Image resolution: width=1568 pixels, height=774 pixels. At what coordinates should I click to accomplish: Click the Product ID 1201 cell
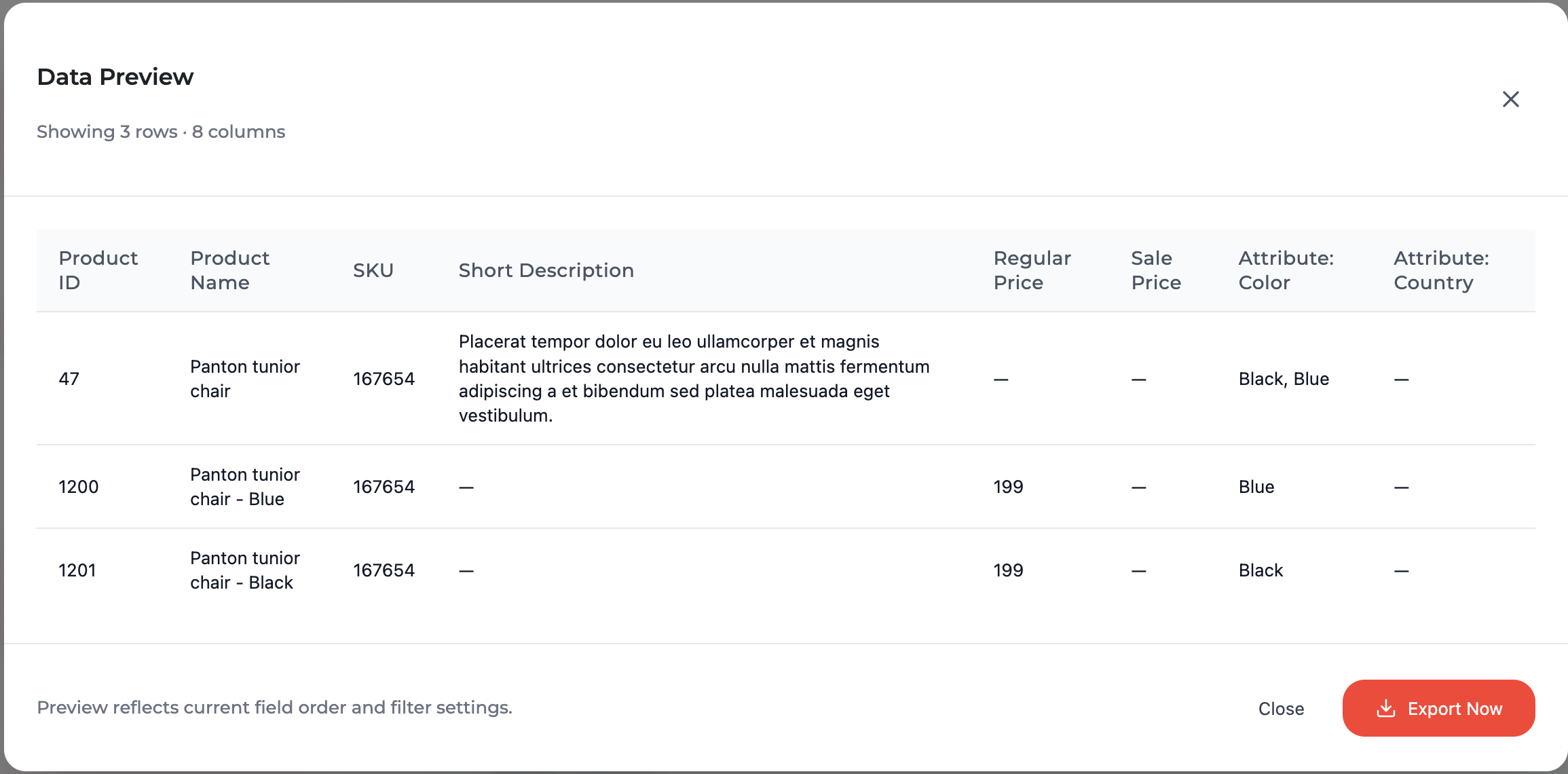pyautogui.click(x=77, y=570)
